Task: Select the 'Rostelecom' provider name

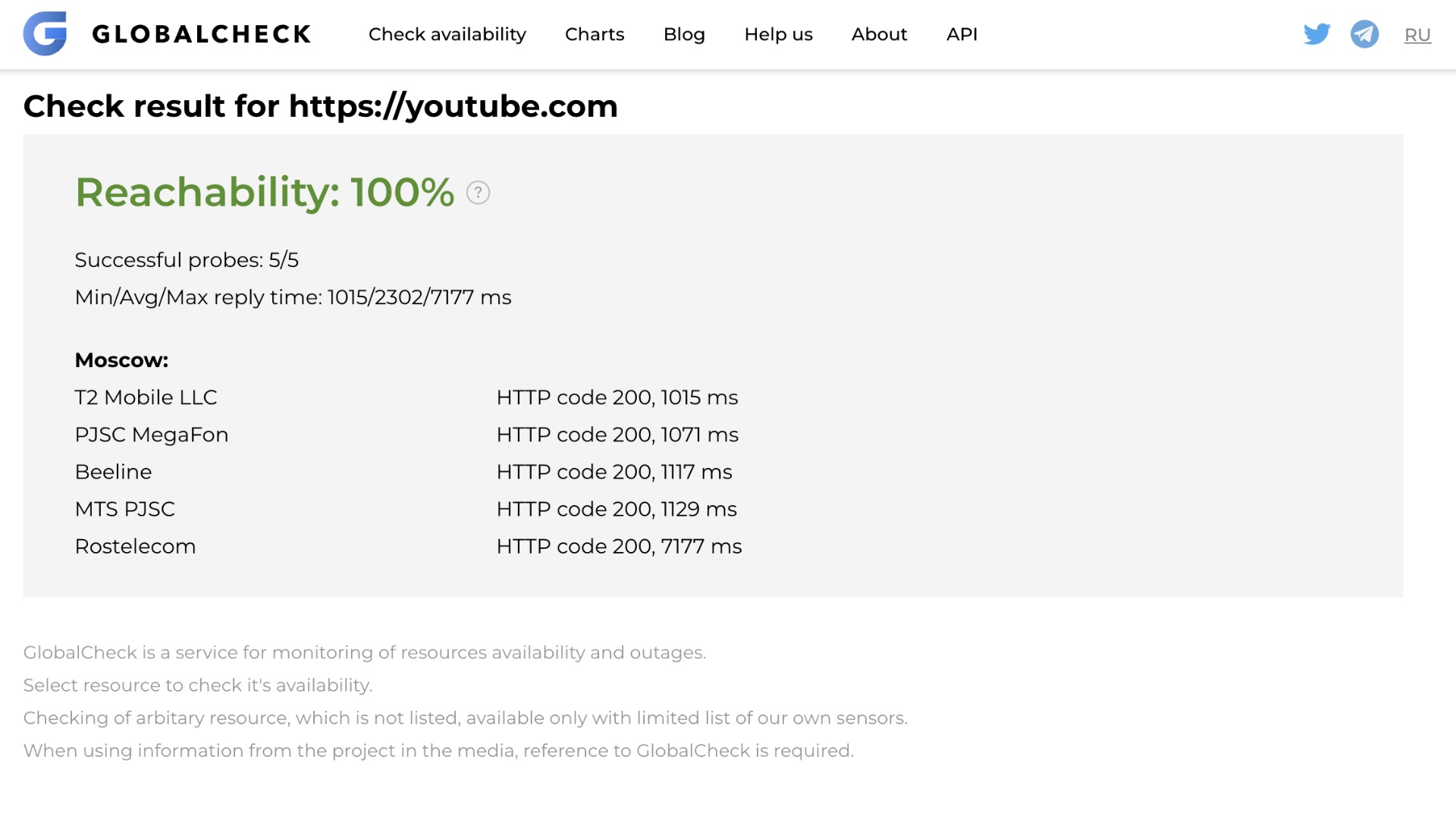Action: coord(135,546)
